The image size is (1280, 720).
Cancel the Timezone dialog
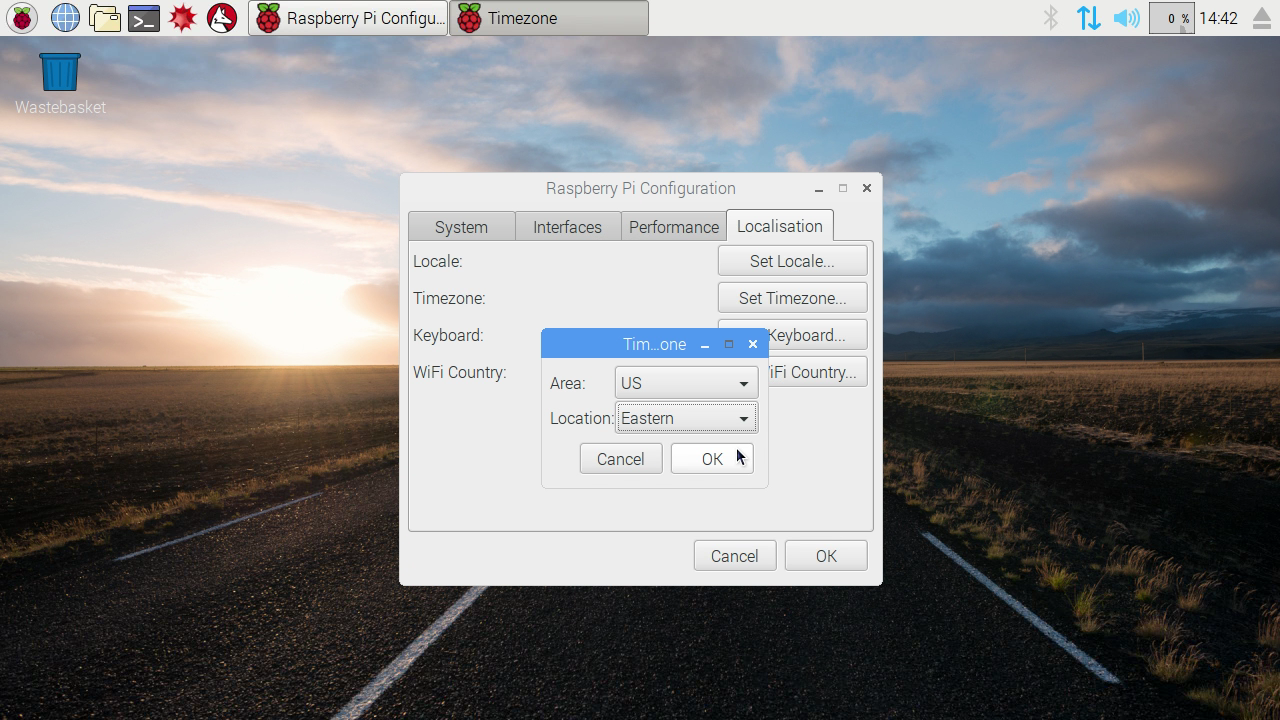point(620,459)
